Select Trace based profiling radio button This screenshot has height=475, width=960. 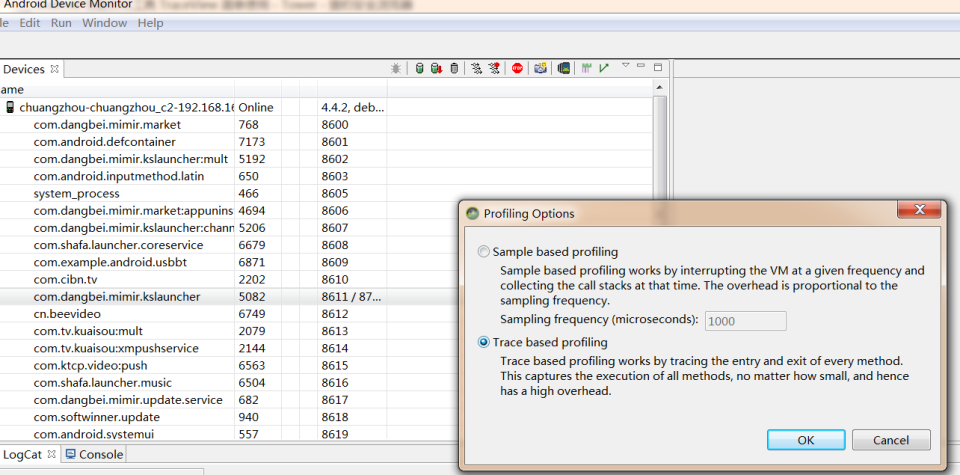click(x=484, y=342)
